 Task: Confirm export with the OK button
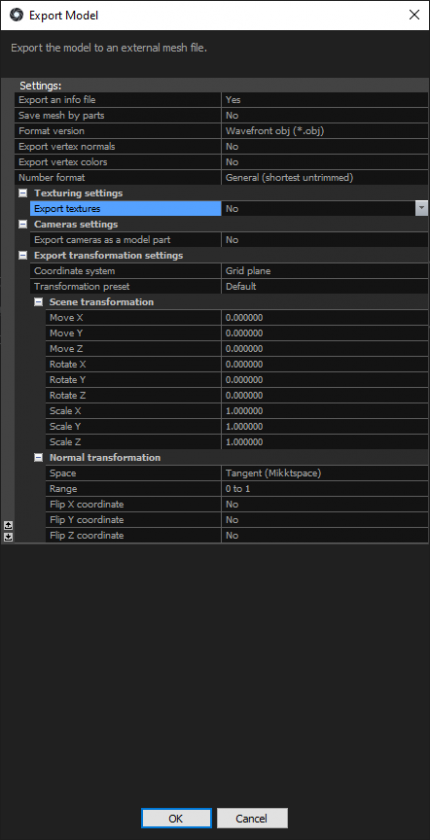coord(176,818)
